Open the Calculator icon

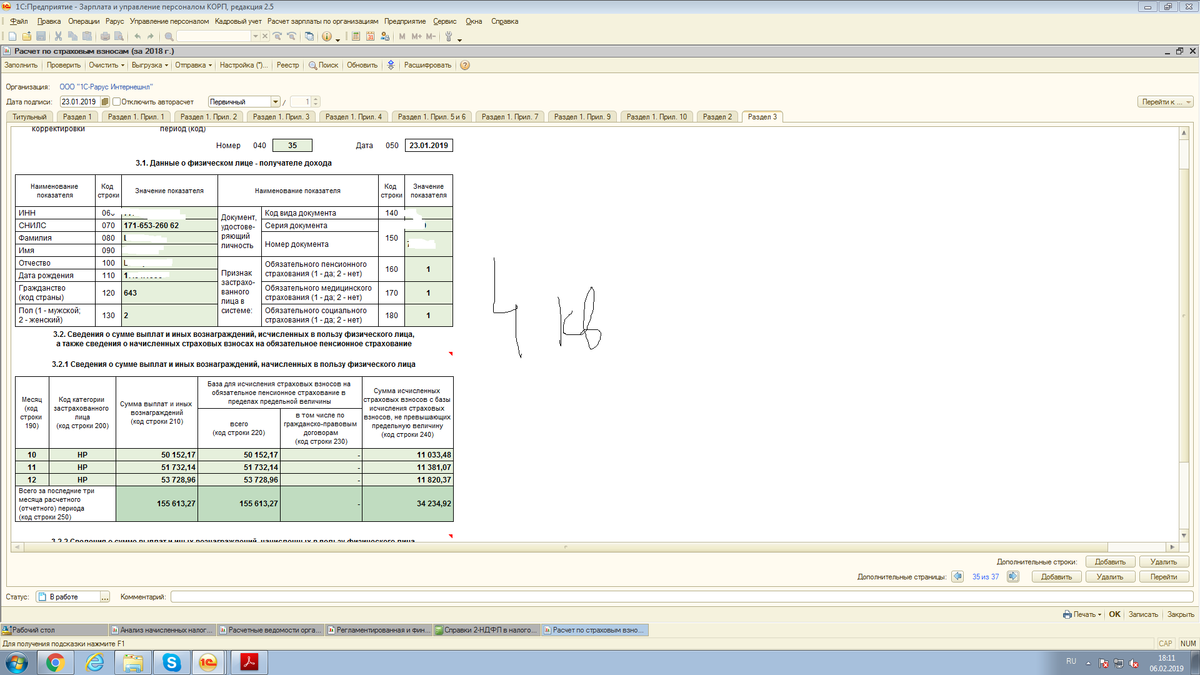click(x=355, y=36)
